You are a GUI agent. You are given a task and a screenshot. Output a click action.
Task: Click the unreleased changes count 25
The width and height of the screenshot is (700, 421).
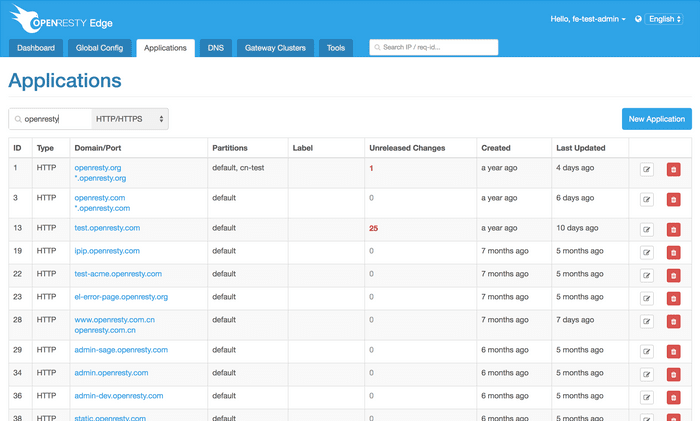pos(373,228)
